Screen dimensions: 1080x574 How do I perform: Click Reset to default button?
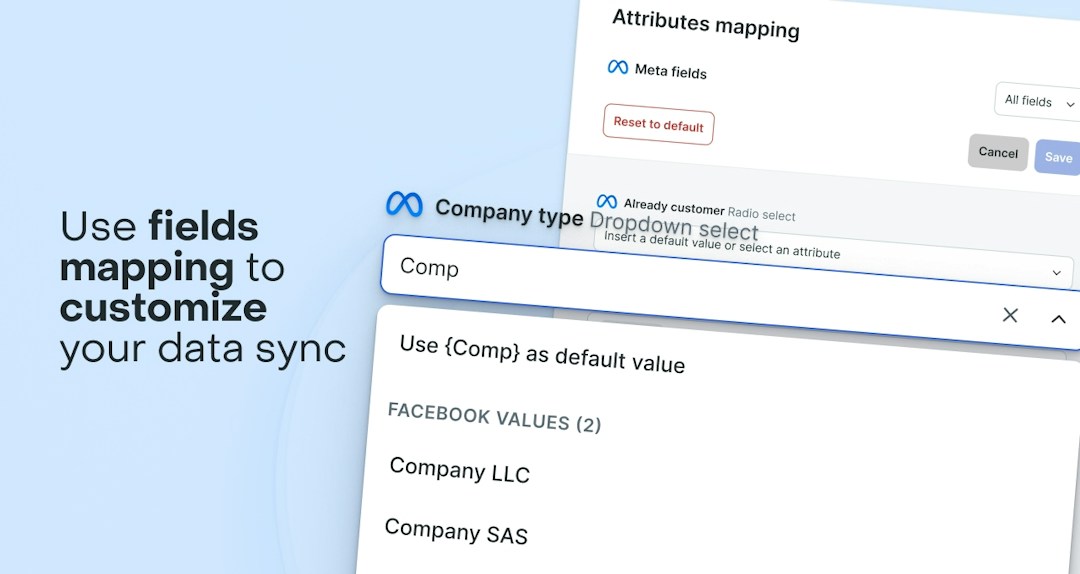[x=658, y=125]
